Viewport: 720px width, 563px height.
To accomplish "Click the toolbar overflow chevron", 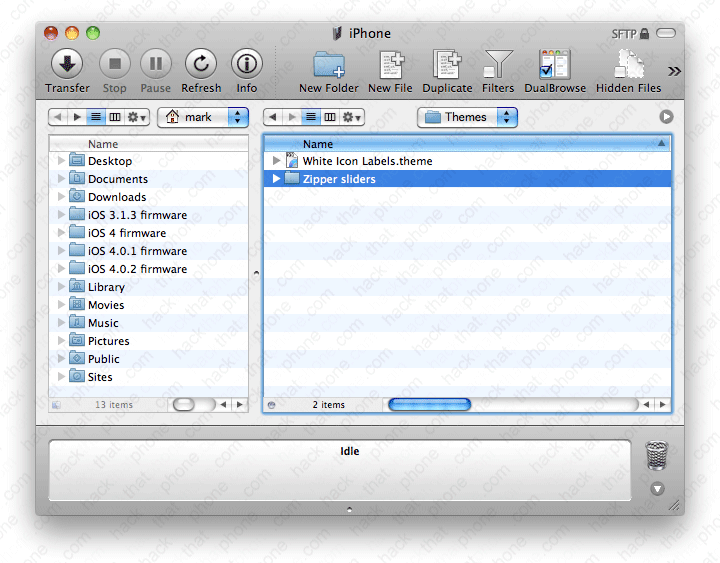I will coord(674,71).
